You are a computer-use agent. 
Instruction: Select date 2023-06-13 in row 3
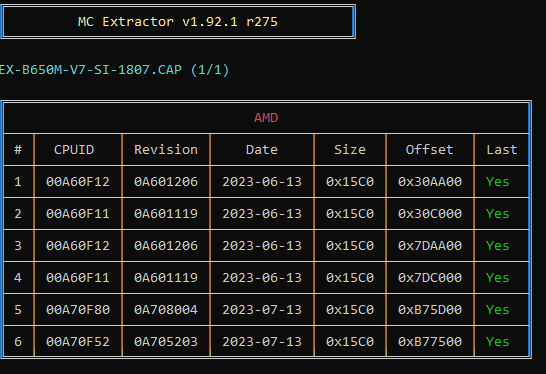tap(262, 246)
